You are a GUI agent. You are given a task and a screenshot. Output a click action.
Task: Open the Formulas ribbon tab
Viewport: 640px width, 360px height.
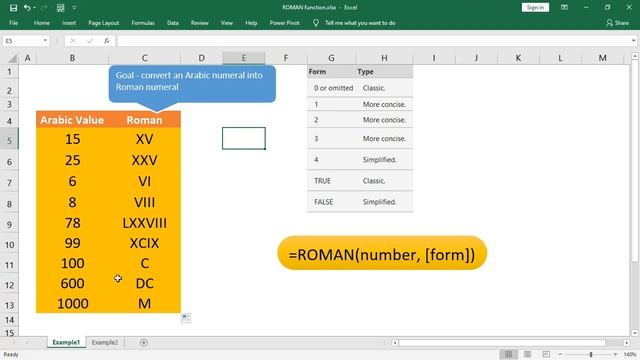[143, 23]
